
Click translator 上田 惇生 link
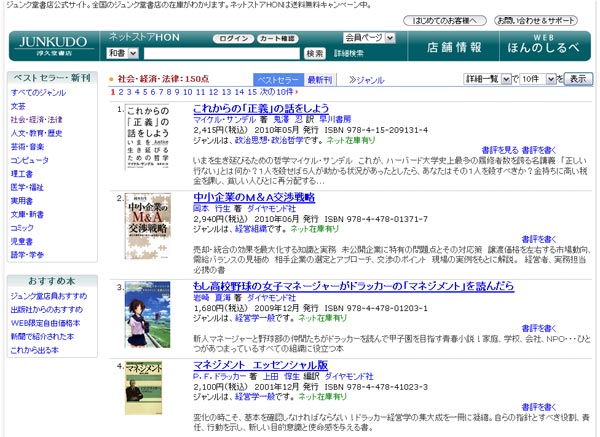tap(281, 376)
